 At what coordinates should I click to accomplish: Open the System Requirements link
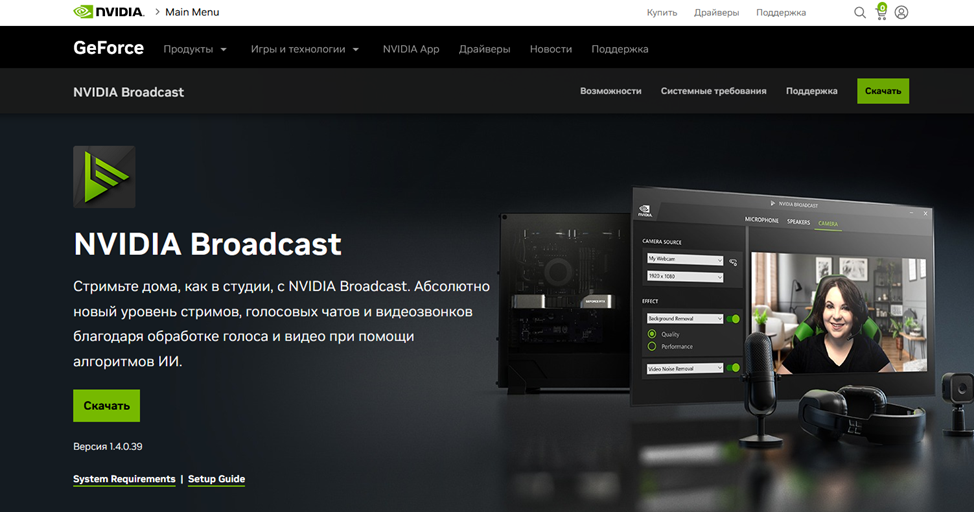pyautogui.click(x=124, y=479)
